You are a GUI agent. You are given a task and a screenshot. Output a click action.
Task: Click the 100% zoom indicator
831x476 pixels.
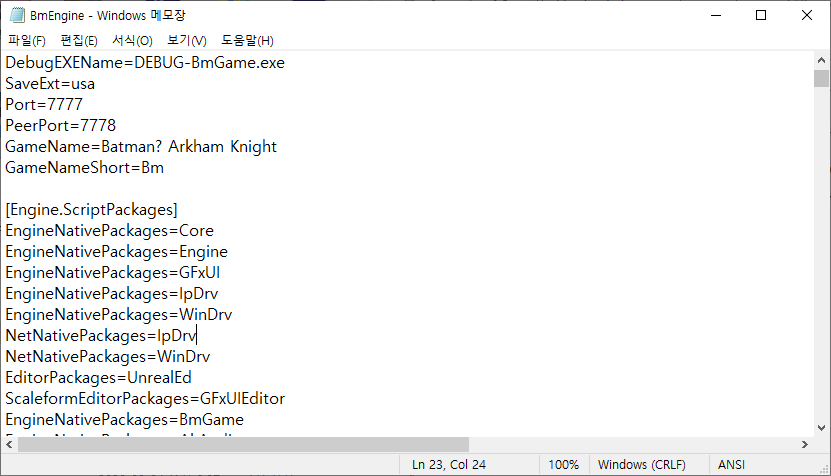[563, 465]
